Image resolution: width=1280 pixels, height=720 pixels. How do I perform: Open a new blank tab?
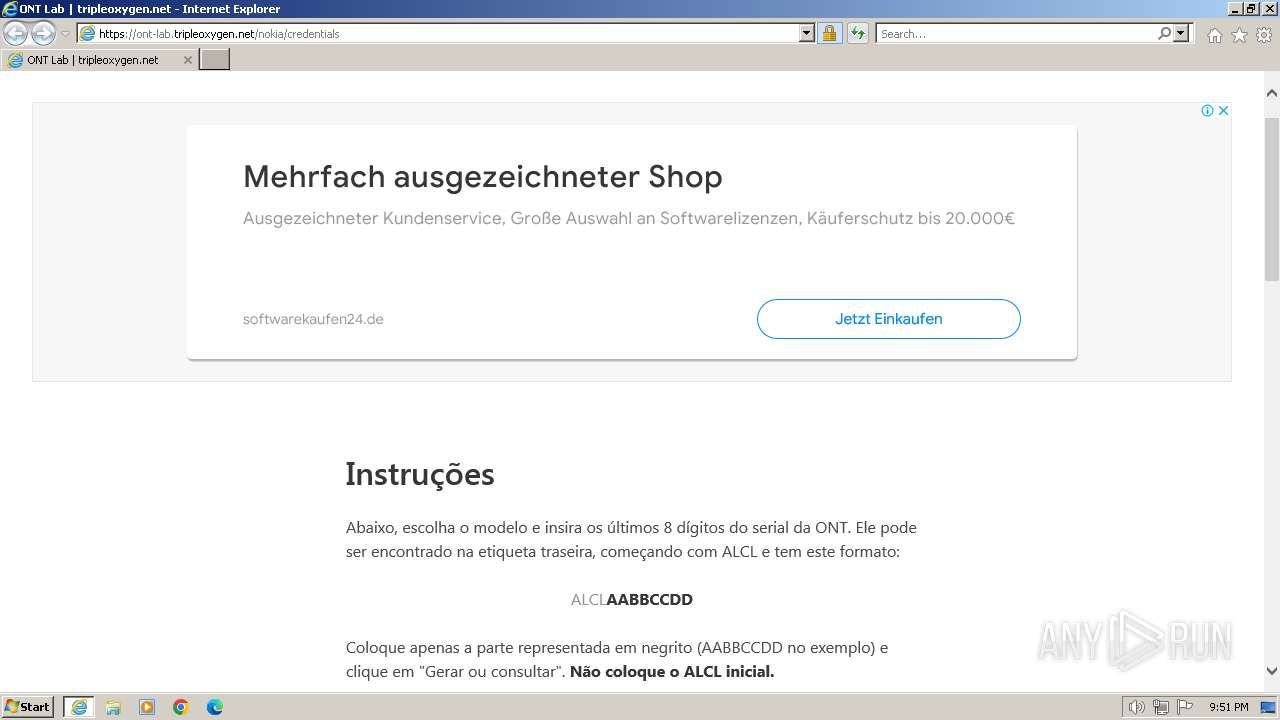pyautogui.click(x=215, y=60)
